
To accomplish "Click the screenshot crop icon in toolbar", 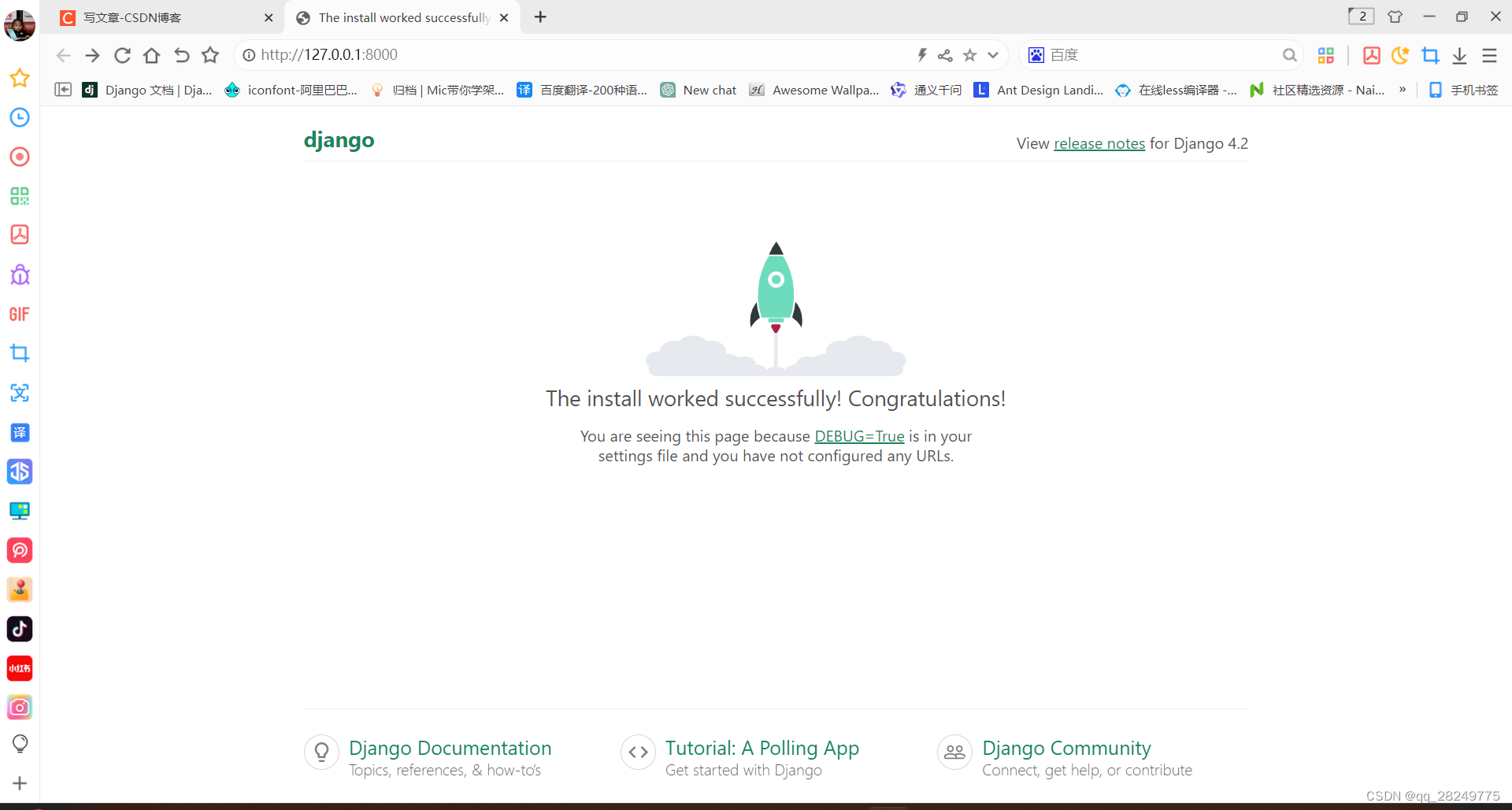I will [1430, 55].
